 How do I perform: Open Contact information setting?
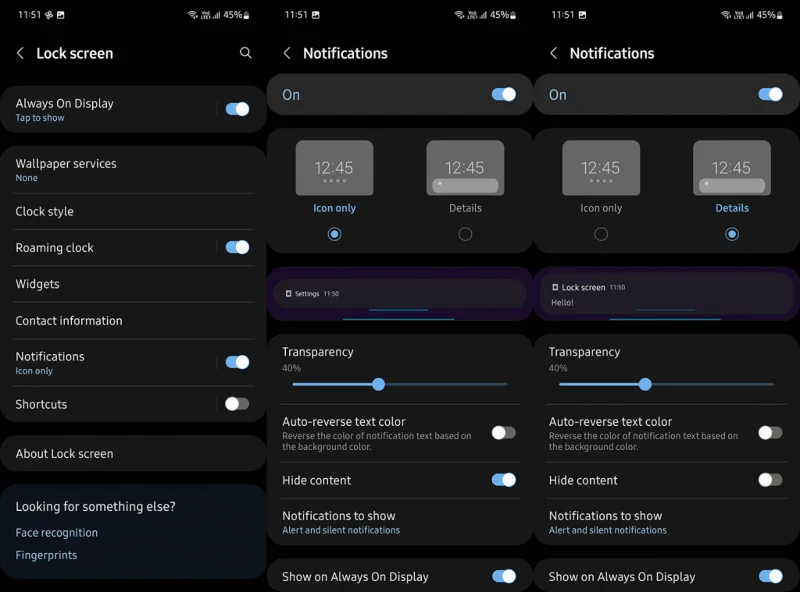(134, 320)
